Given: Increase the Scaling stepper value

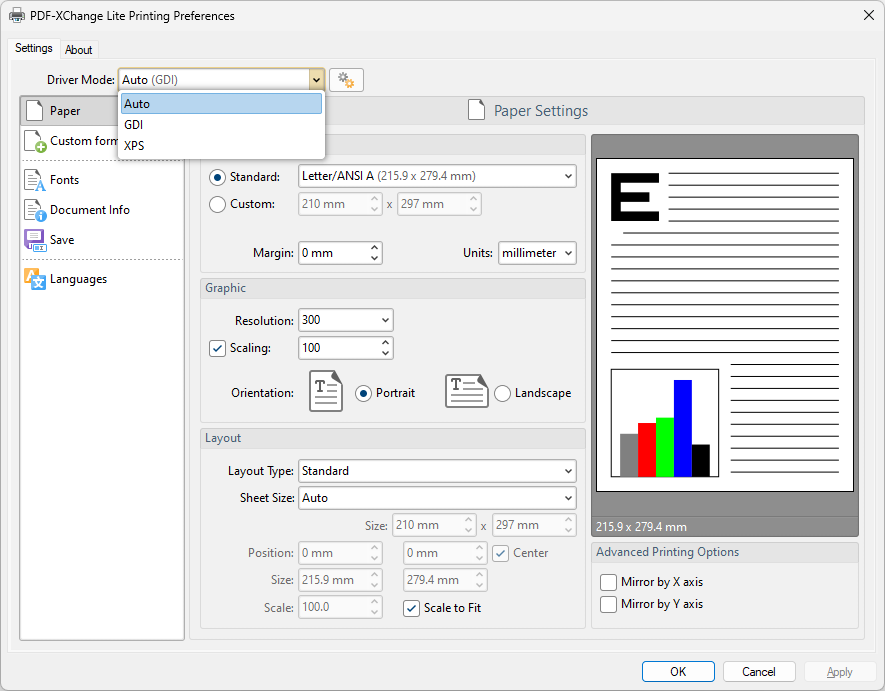Looking at the screenshot, I should pos(385,343).
